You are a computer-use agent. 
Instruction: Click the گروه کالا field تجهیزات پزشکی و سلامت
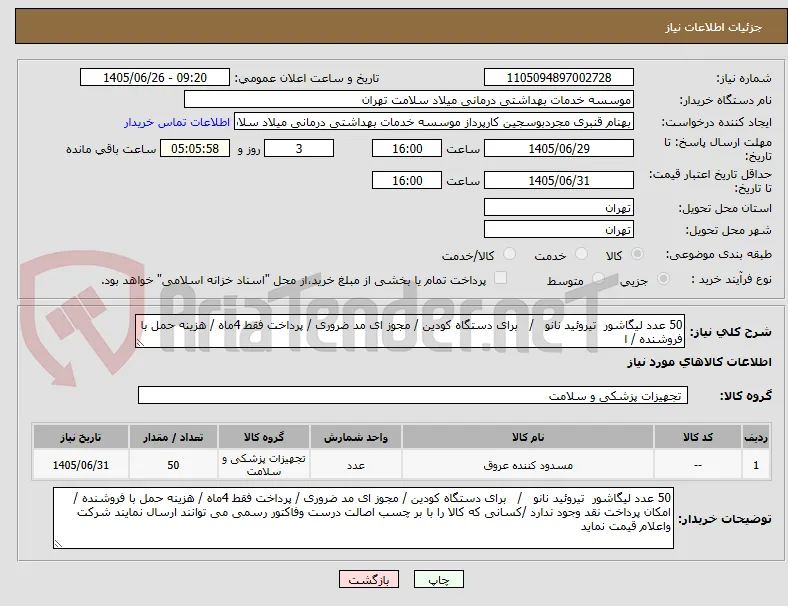[x=413, y=395]
